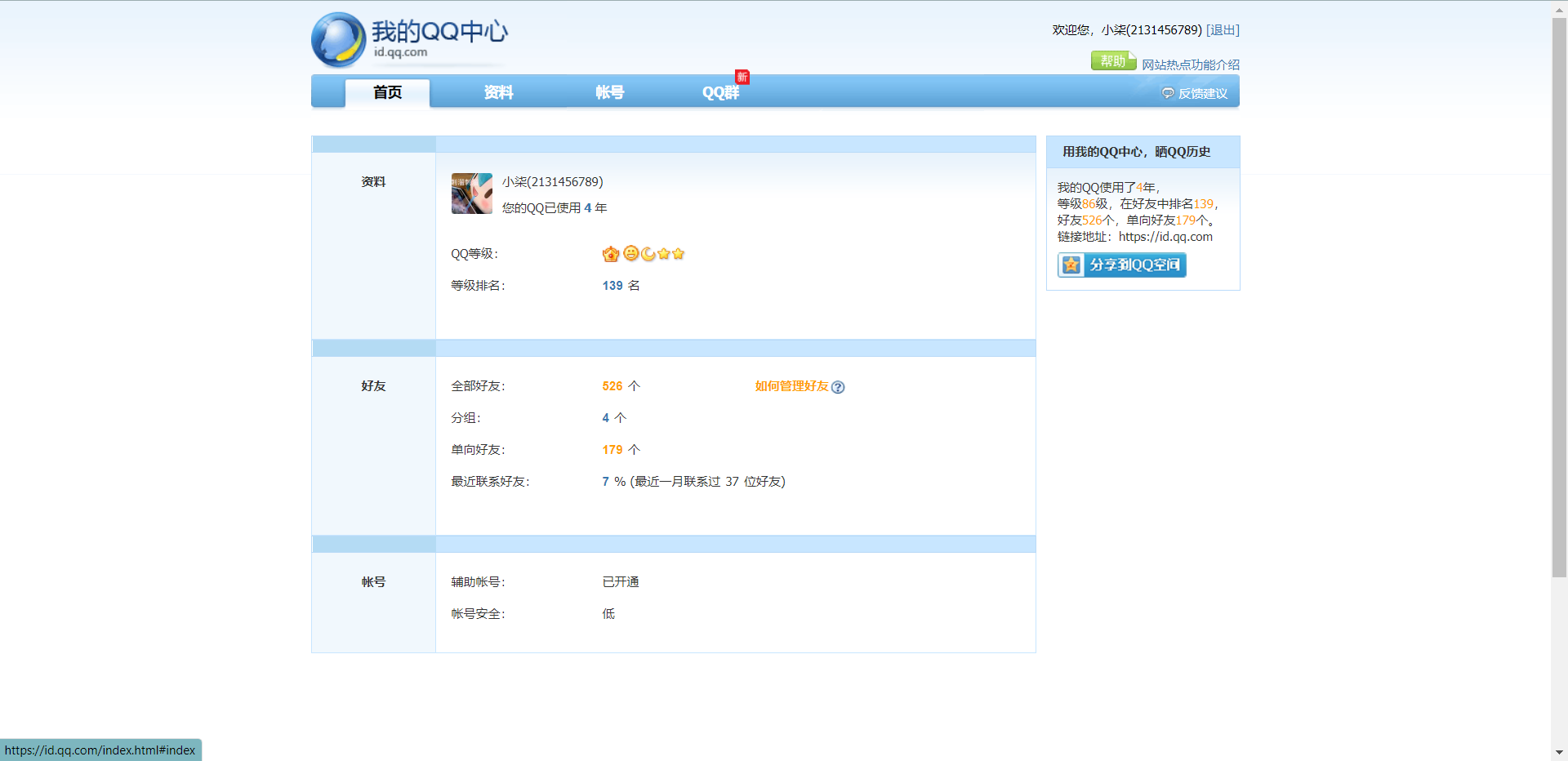Image resolution: width=1568 pixels, height=761 pixels.
Task: Open the 首页 tab
Action: [387, 92]
